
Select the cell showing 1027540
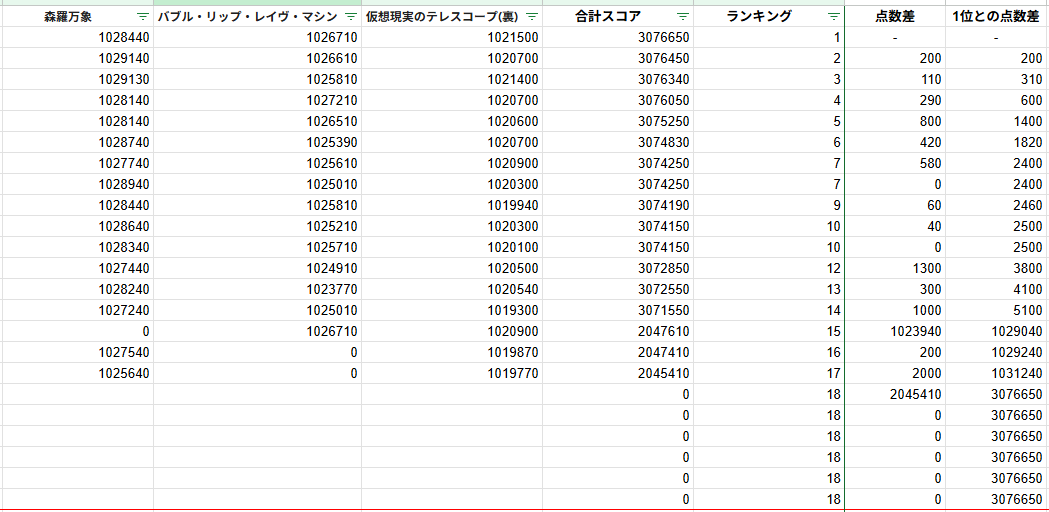(x=77, y=352)
